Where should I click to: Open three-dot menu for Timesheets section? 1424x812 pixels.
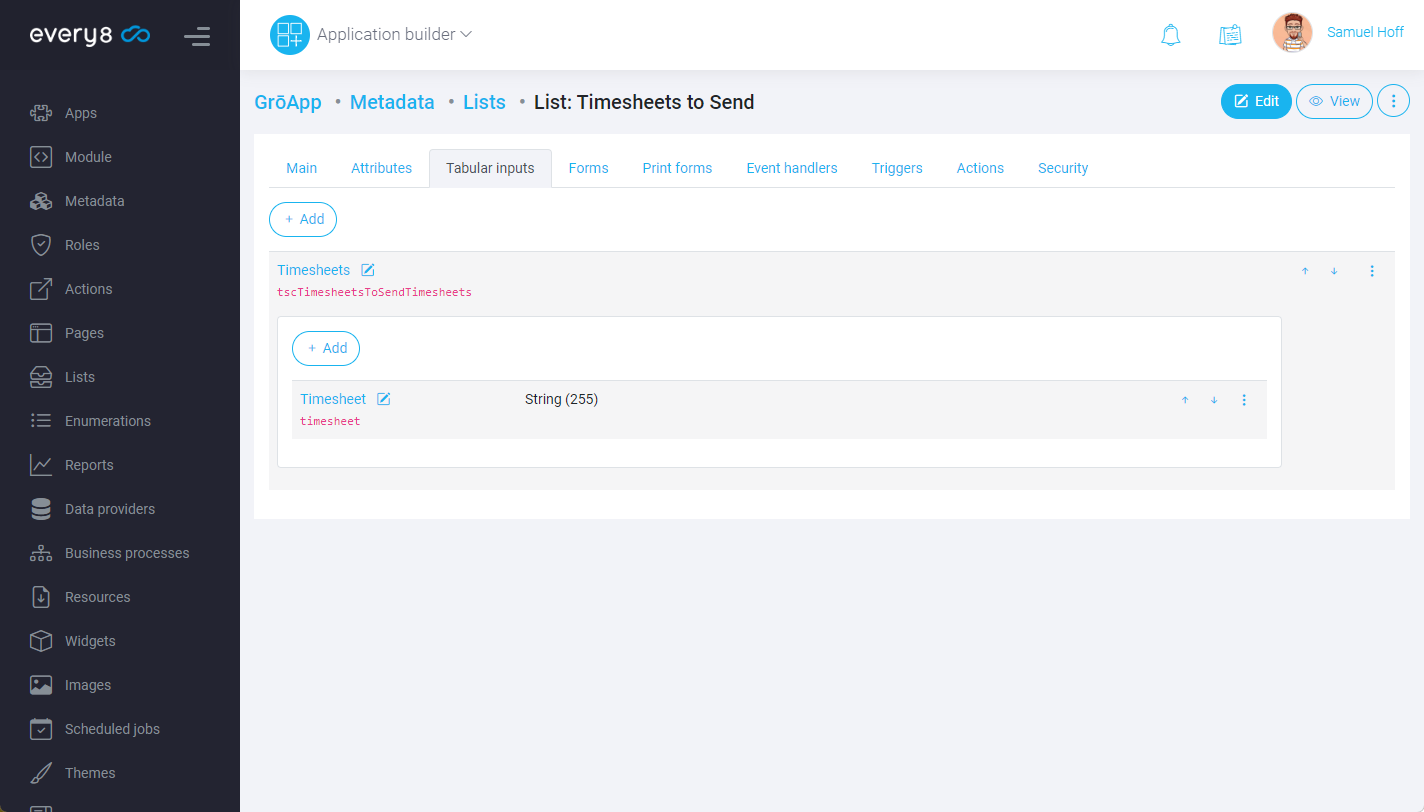(1372, 271)
